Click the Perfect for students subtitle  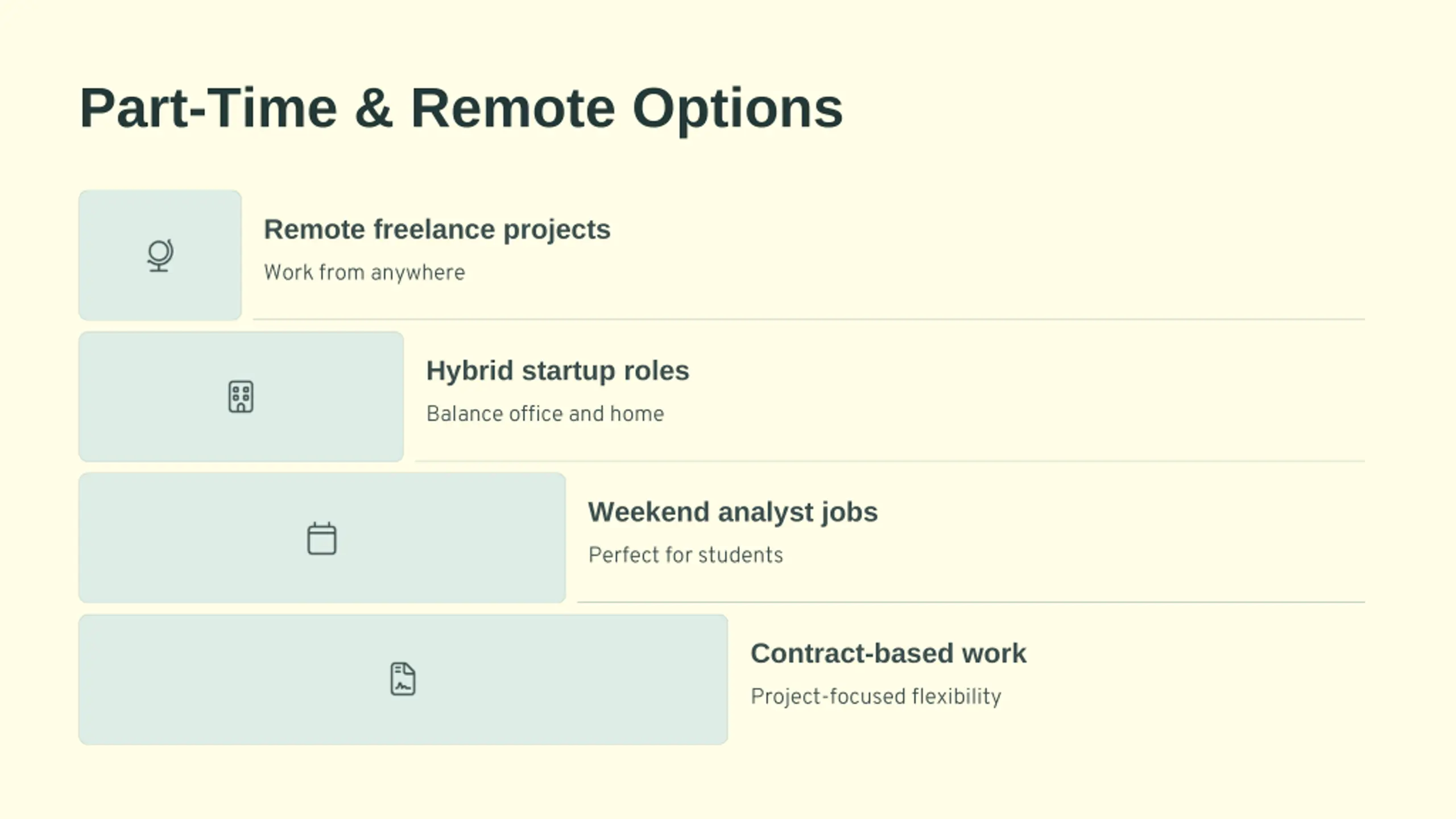[x=685, y=555]
